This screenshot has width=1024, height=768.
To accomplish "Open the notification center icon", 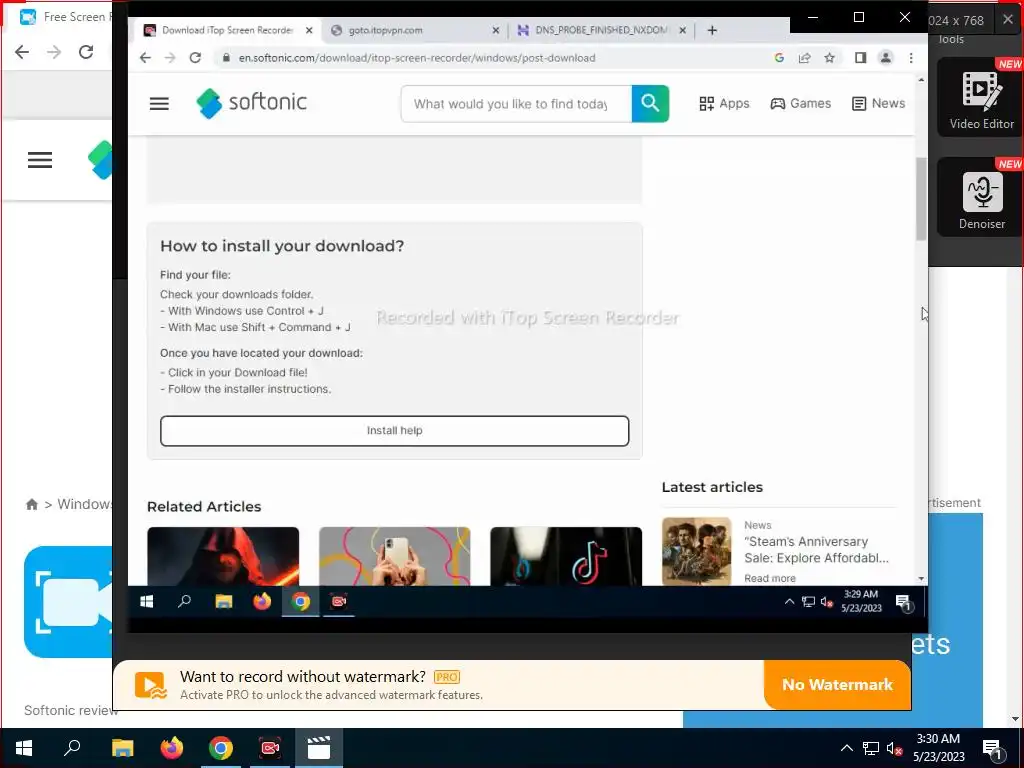I will tap(992, 750).
